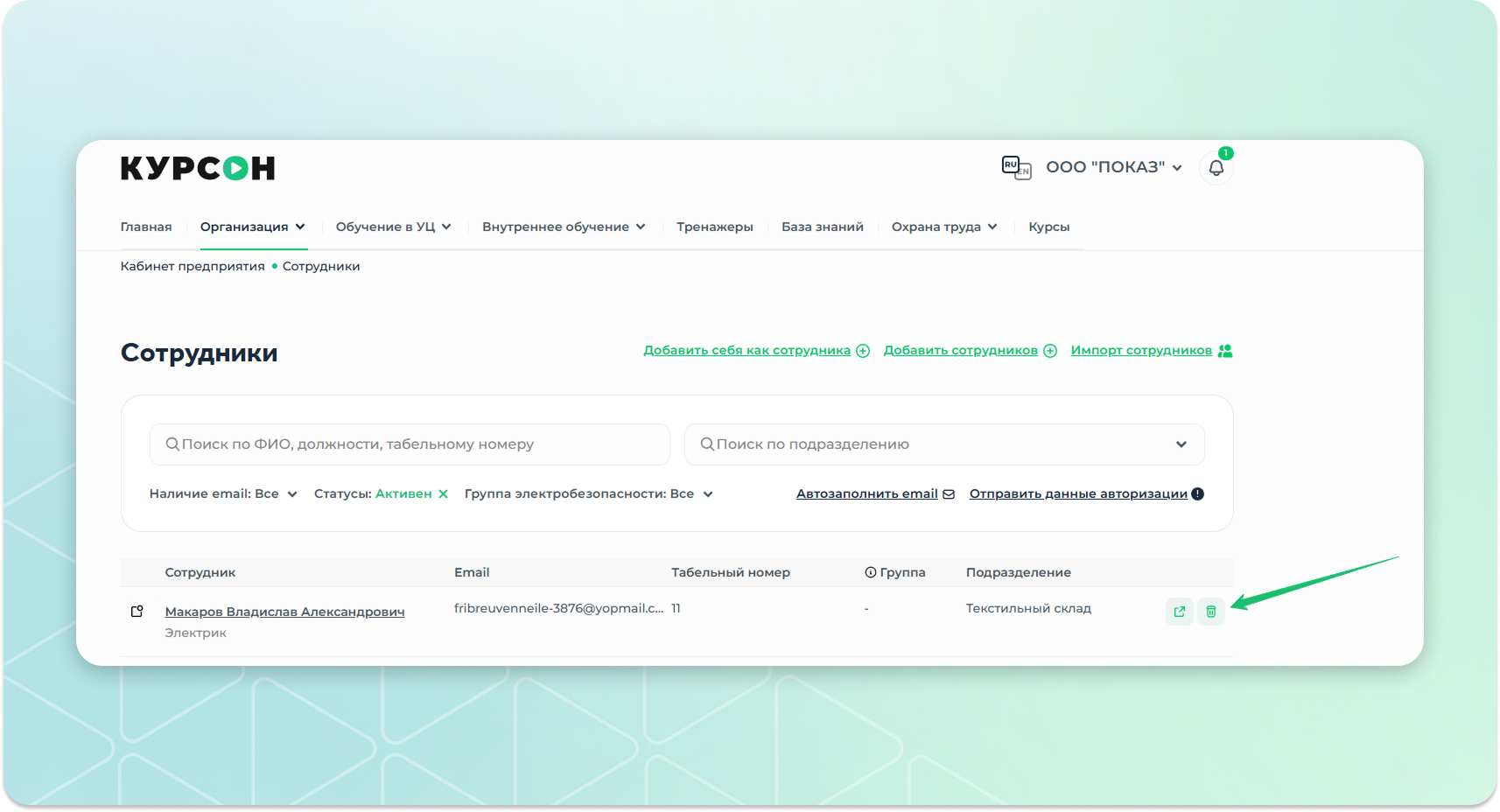The width and height of the screenshot is (1500, 812).
Task: Click info icon next to Отправить данные авторизации
Action: [x=1197, y=493]
